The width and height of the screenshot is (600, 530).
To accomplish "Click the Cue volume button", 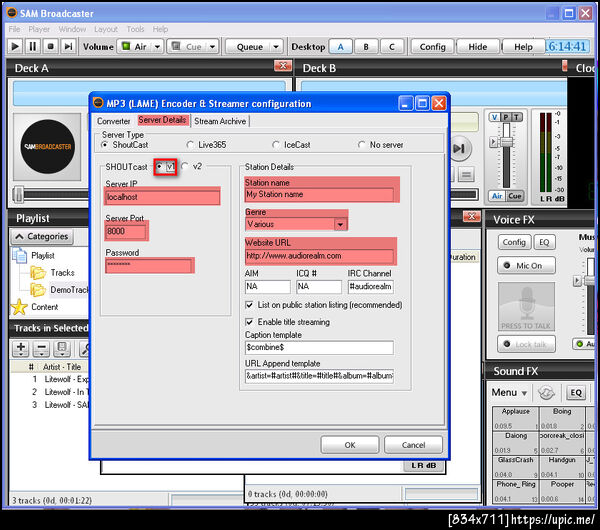I will [187, 47].
